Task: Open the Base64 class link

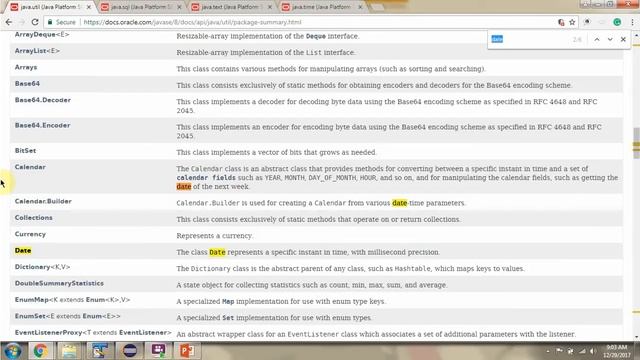Action: pyautogui.click(x=27, y=84)
